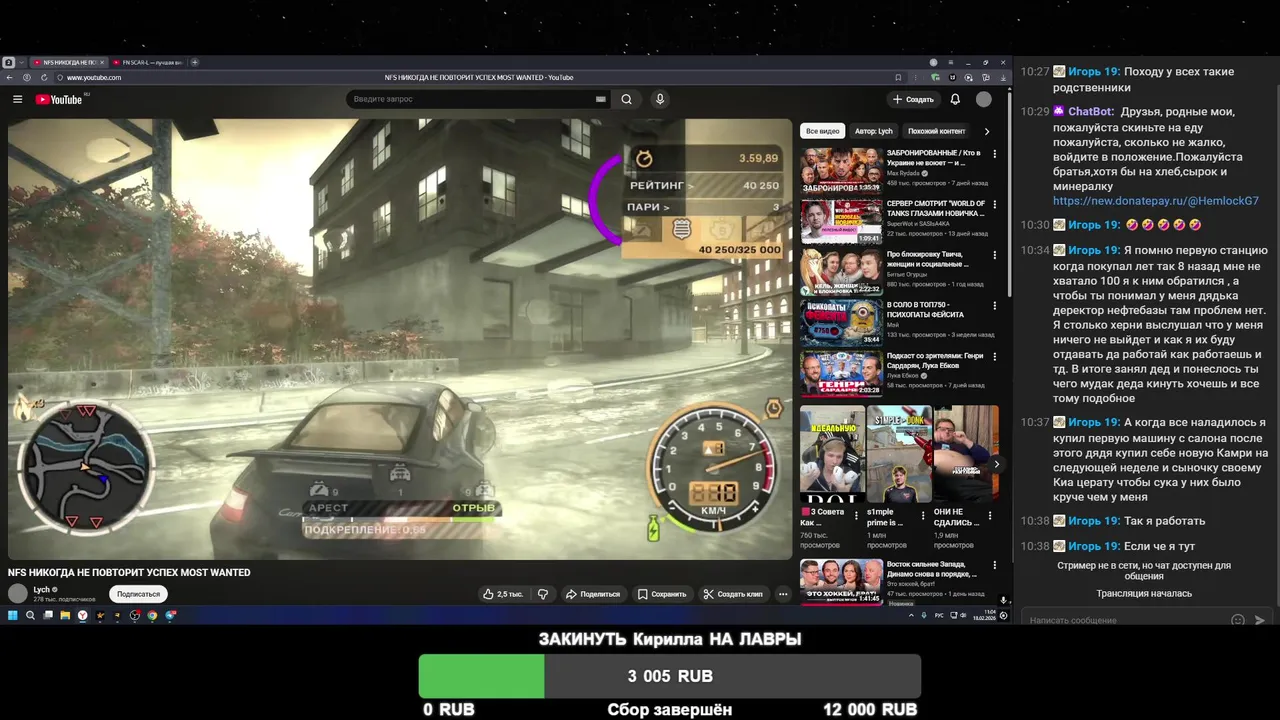The height and width of the screenshot is (720, 1280).
Task: Open the tab list button at browser top-left
Action: pyautogui.click(x=9, y=62)
